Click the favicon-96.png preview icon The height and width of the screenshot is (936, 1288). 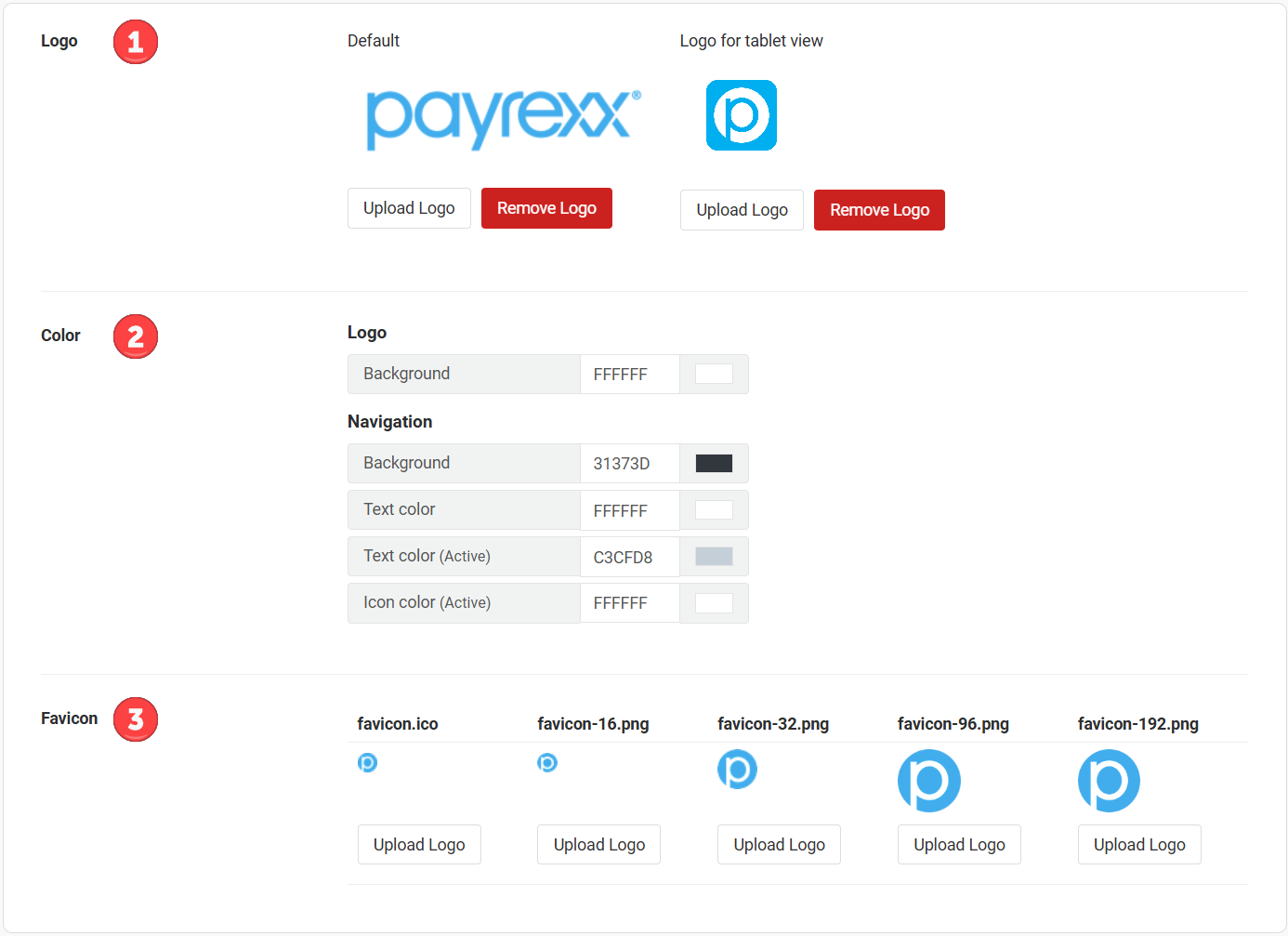click(x=929, y=781)
